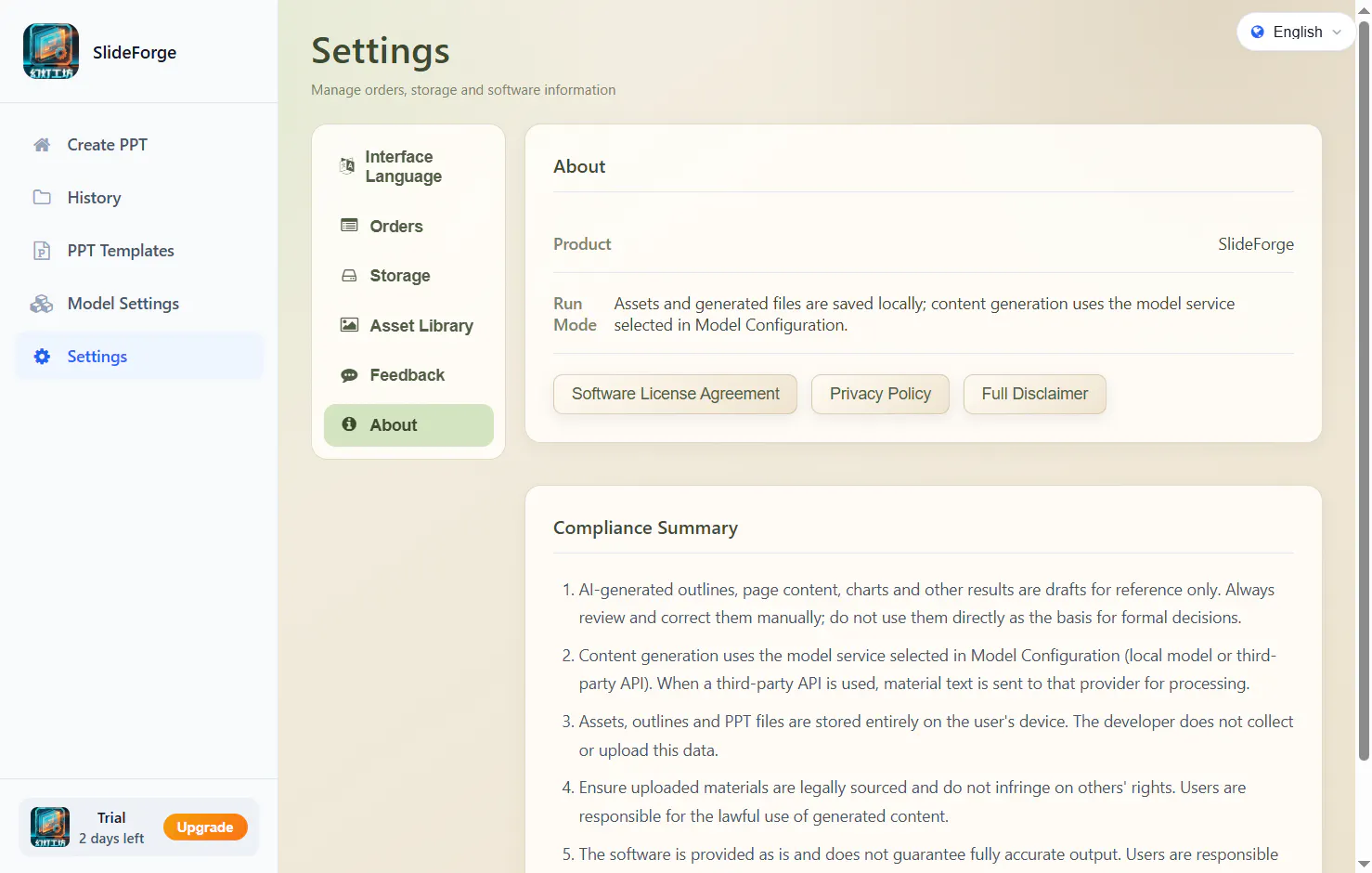Click the Trial account avatar icon
The image size is (1372, 873).
pos(50,827)
